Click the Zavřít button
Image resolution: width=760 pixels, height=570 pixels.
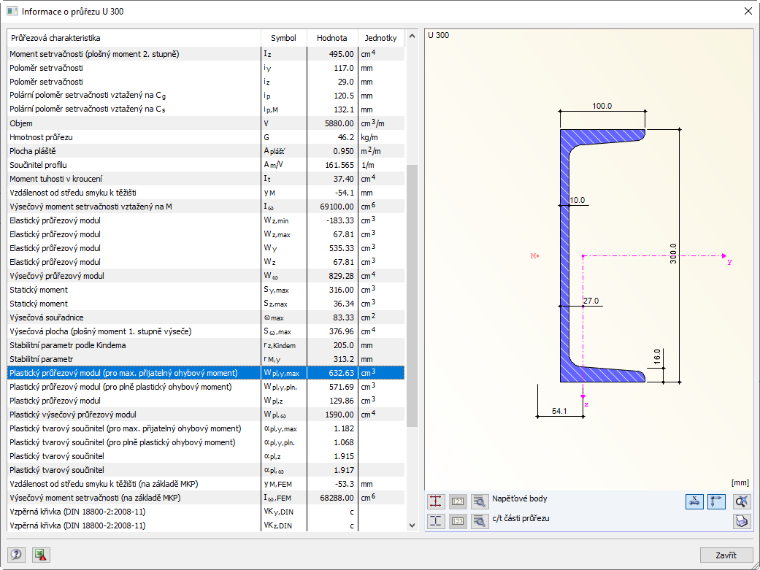(x=726, y=555)
